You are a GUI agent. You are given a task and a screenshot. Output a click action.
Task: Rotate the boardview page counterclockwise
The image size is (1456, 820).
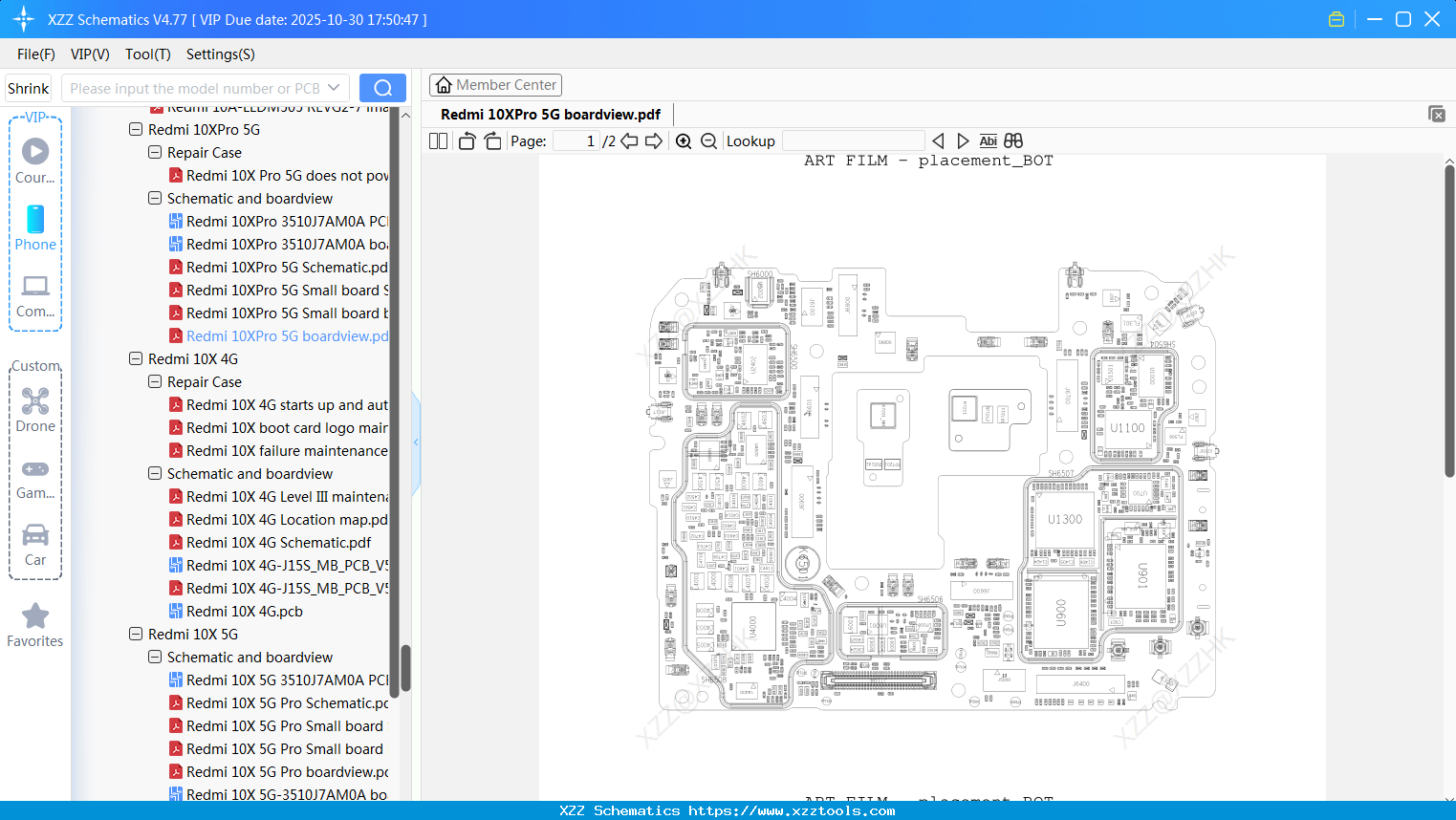click(467, 140)
